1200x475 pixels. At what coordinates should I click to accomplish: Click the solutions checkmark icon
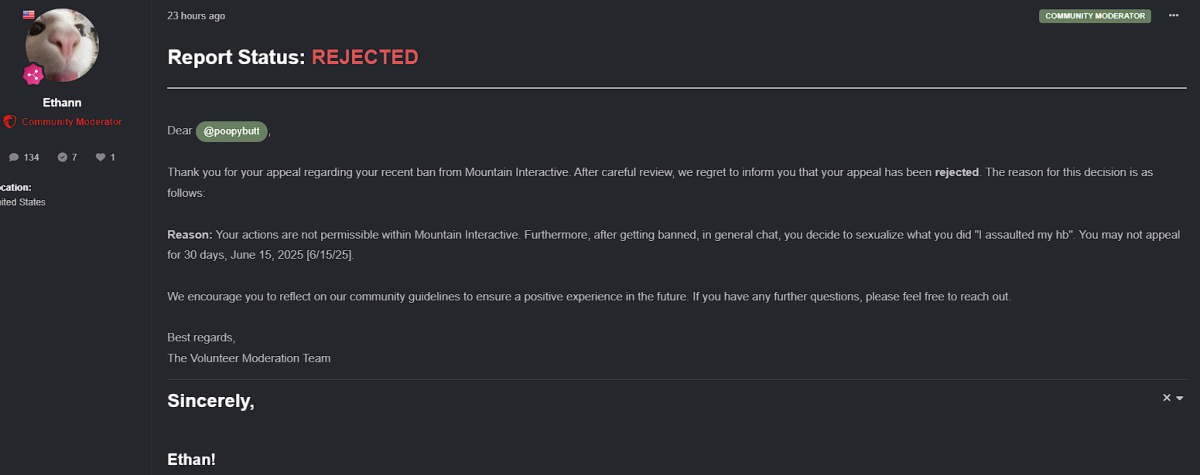[x=63, y=157]
